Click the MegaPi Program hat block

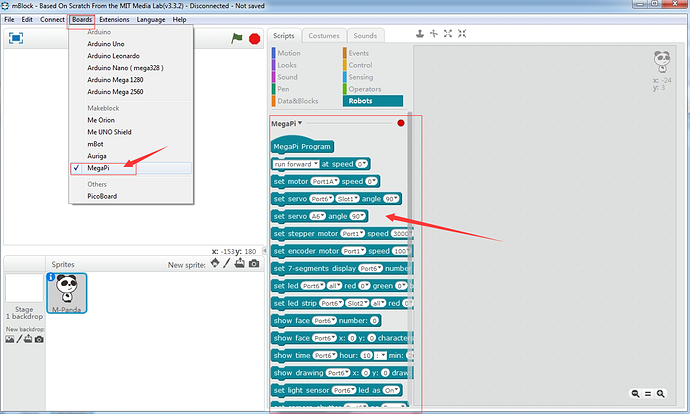pos(302,145)
